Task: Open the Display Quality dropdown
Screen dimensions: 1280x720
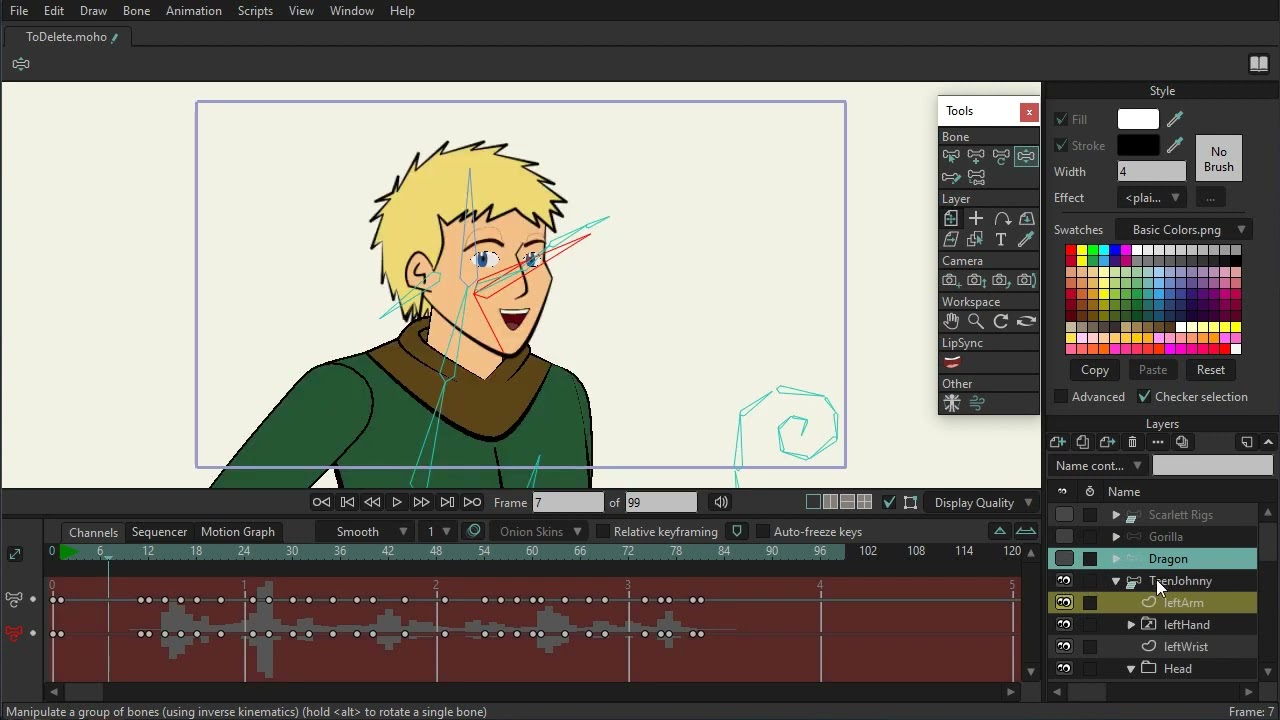Action: (984, 502)
